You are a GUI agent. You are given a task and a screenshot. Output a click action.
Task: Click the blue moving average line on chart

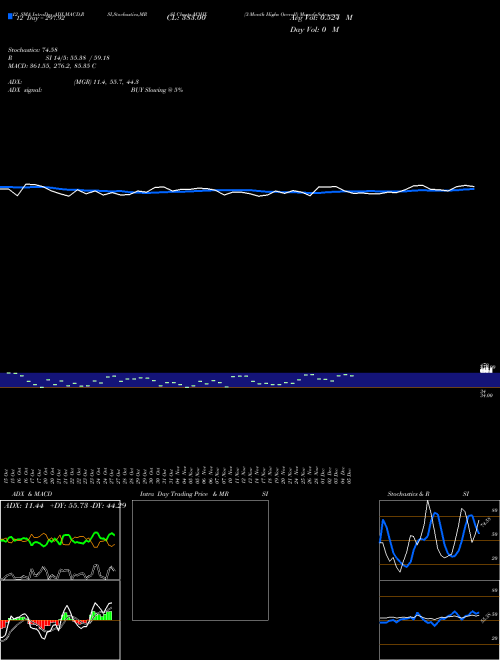[x=237, y=191]
